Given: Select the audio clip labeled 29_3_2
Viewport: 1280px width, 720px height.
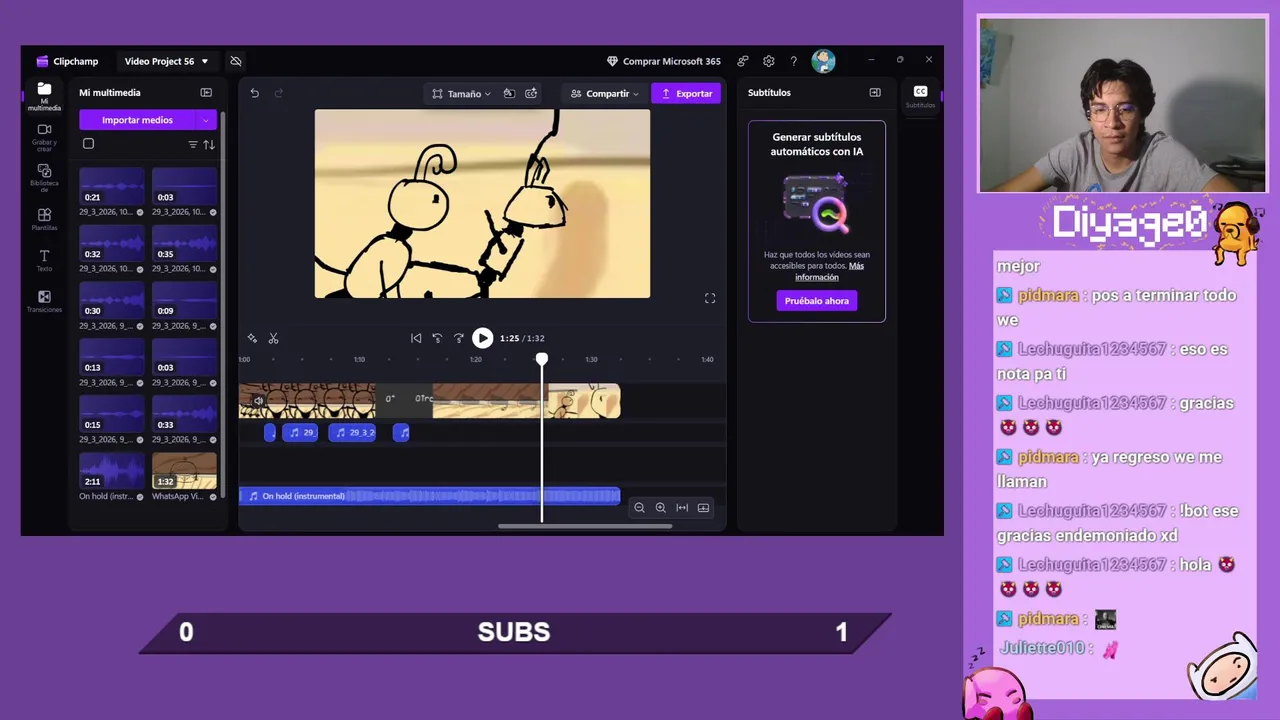Looking at the screenshot, I should tap(352, 432).
